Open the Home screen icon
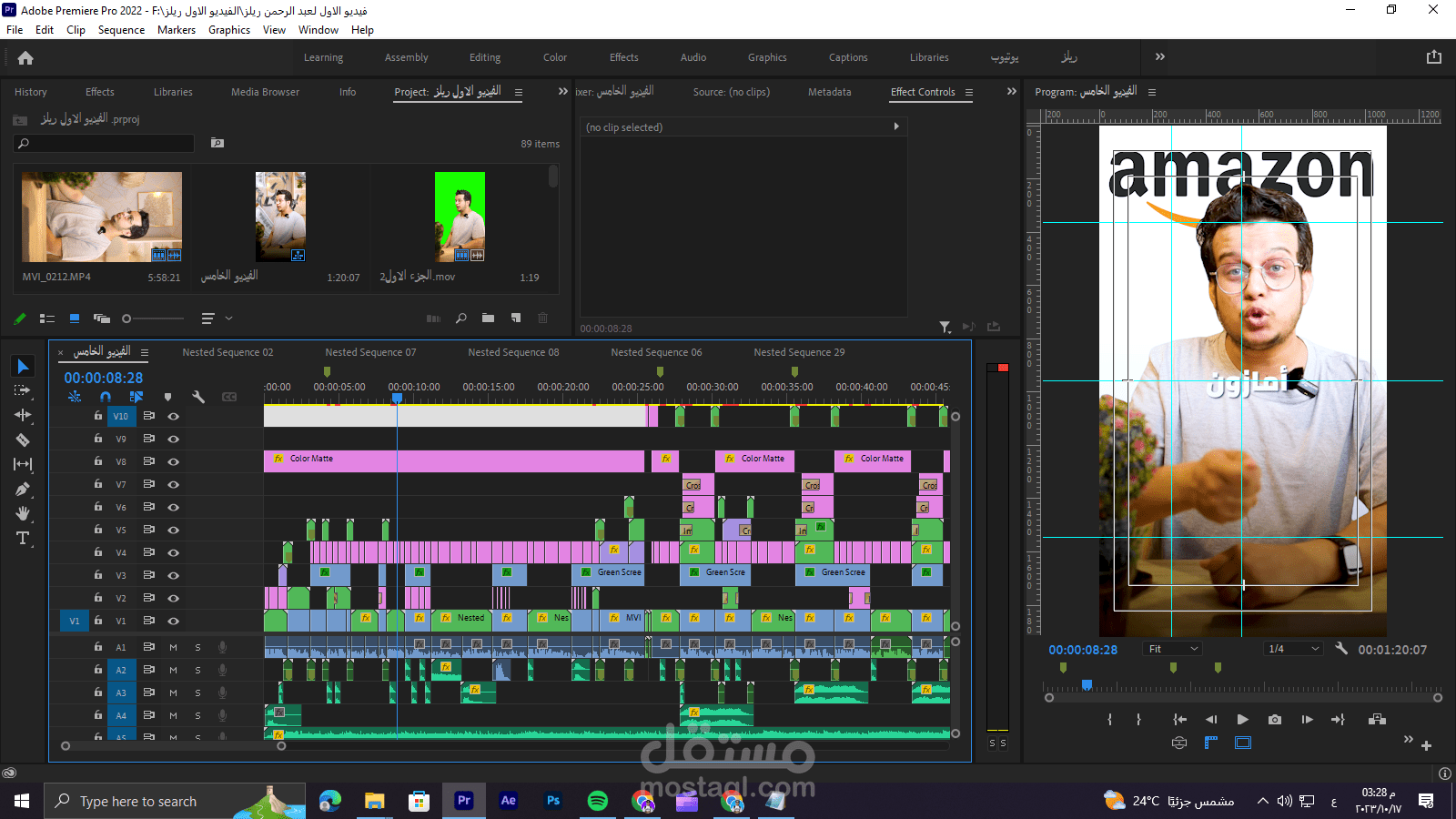This screenshot has width=1456, height=819. pyautogui.click(x=25, y=57)
